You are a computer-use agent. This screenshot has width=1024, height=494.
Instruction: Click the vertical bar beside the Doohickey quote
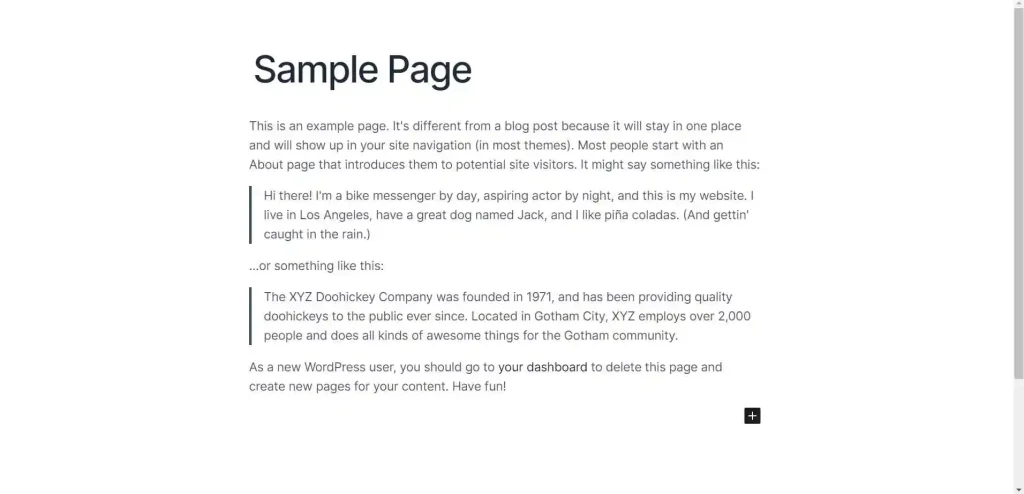point(250,316)
